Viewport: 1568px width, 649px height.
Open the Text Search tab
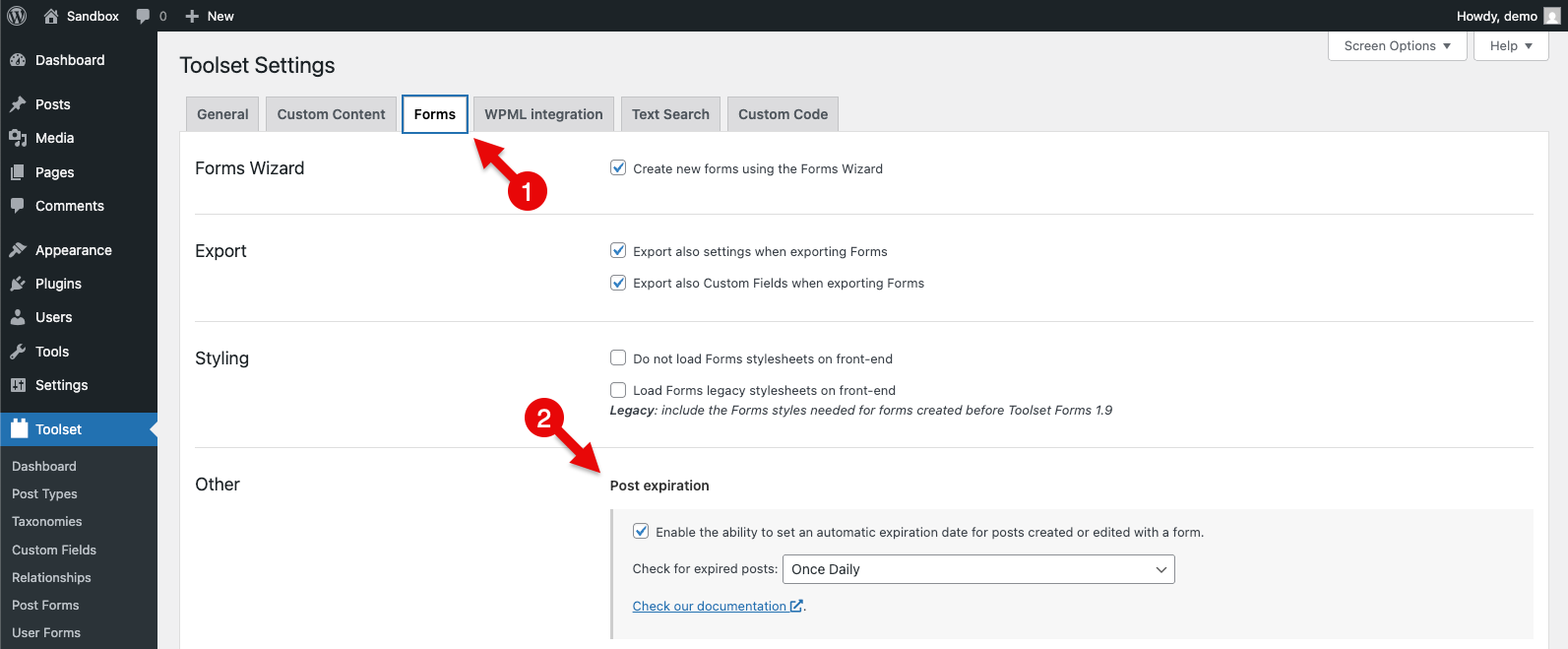pos(670,114)
